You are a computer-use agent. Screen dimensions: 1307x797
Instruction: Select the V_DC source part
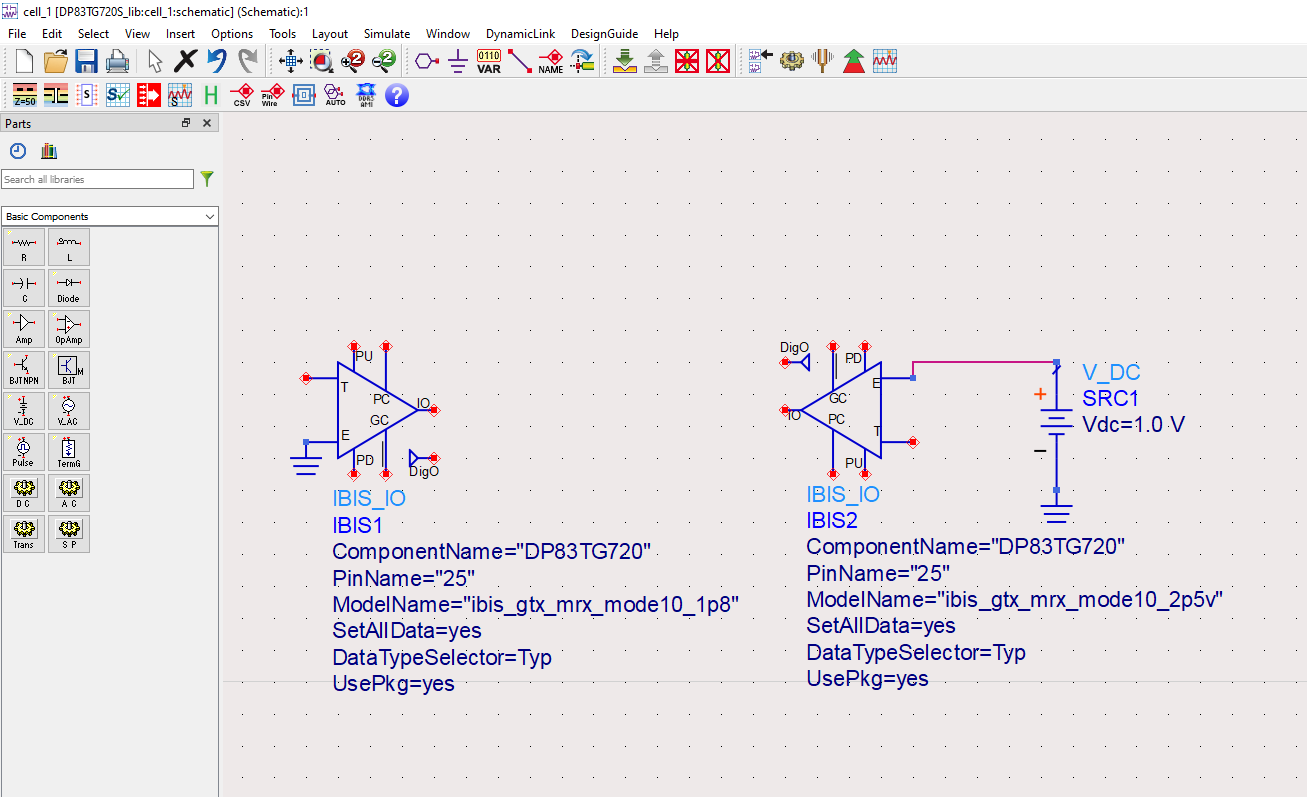point(24,411)
